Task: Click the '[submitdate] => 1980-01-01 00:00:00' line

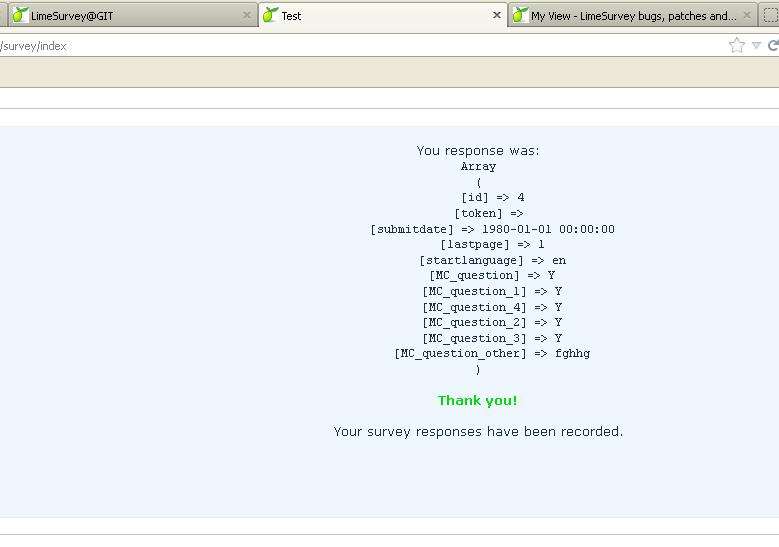Action: [x=492, y=229]
